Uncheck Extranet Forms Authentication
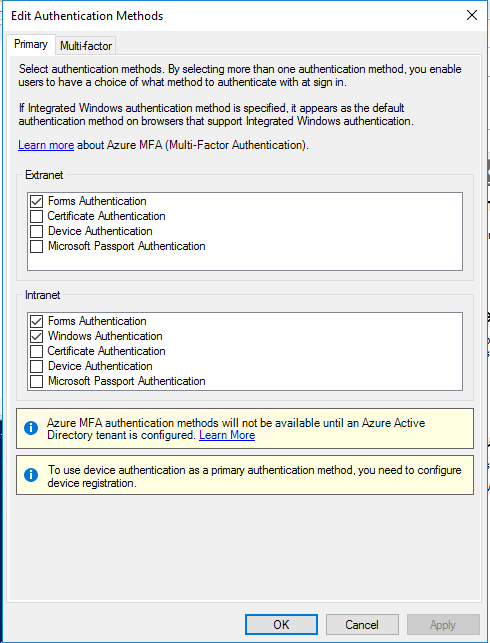The width and height of the screenshot is (490, 643). [36, 201]
